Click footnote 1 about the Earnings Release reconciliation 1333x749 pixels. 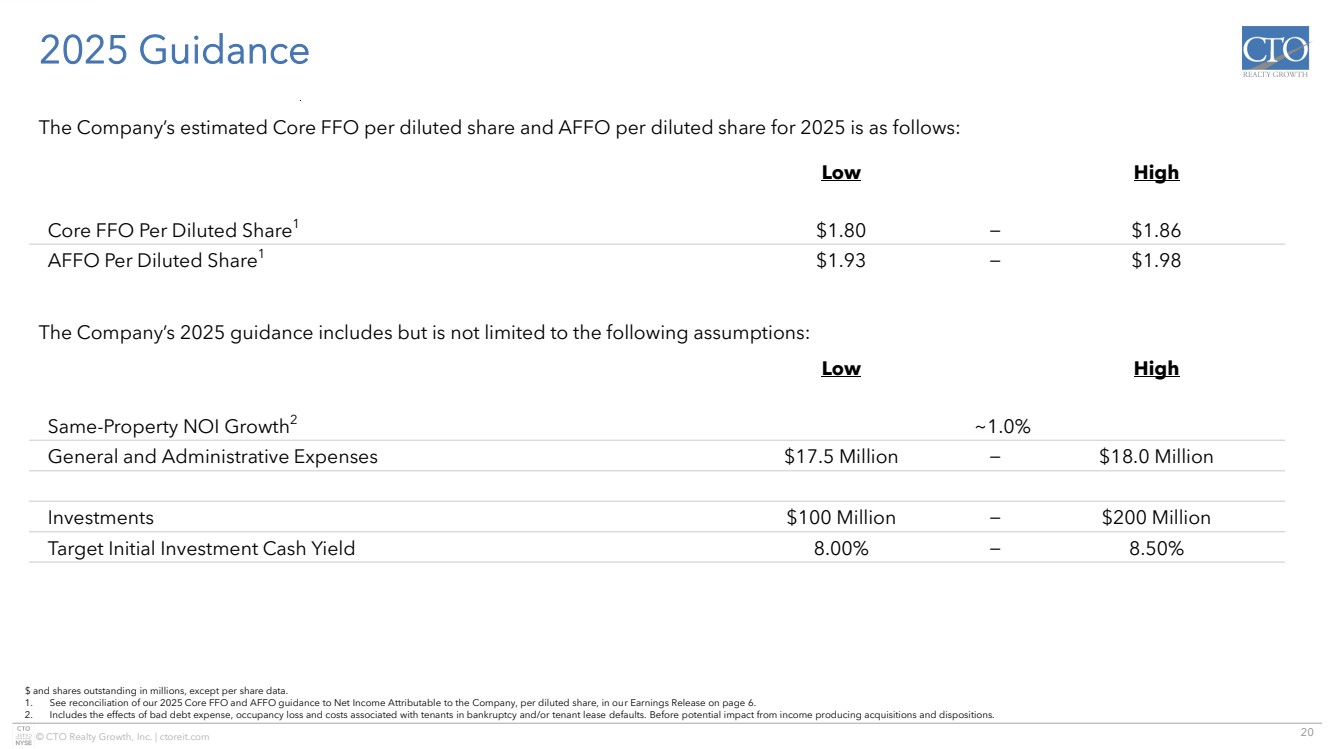[400, 703]
